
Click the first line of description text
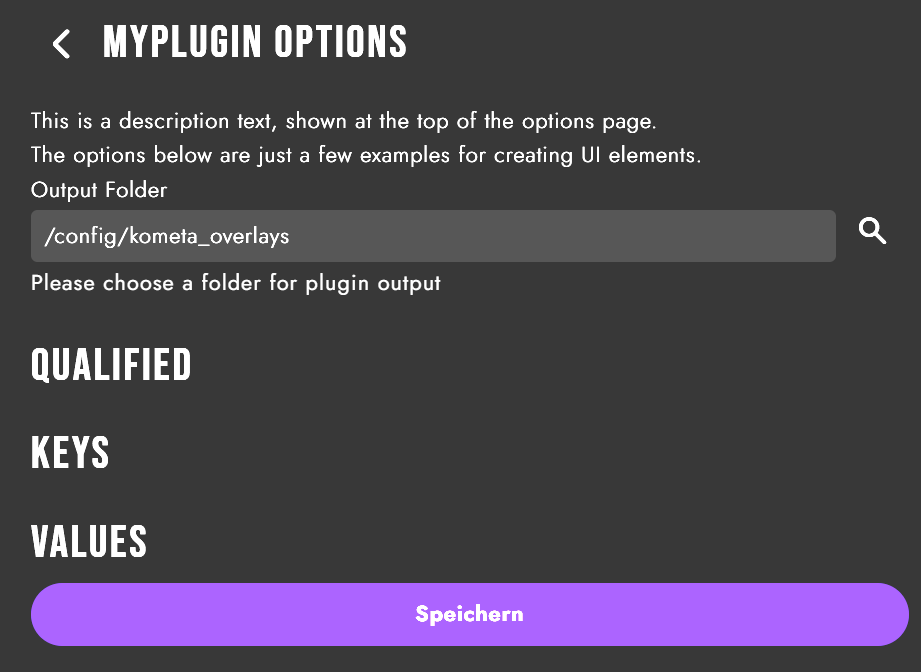tap(343, 122)
